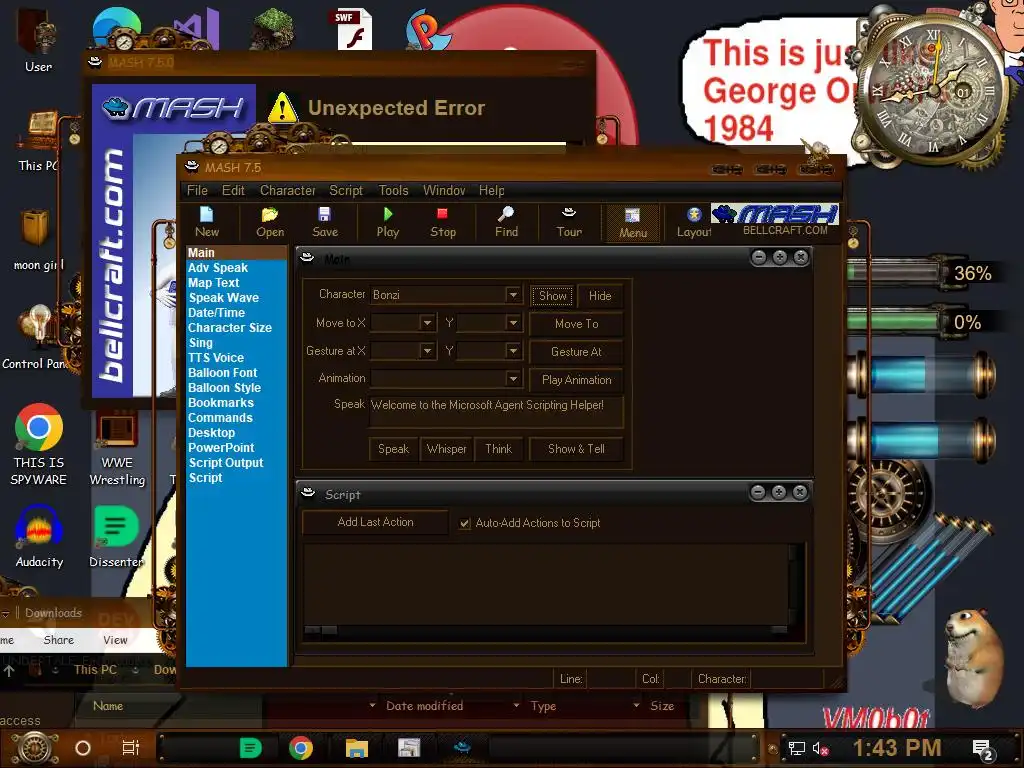Click the 36% green gauge bar

[894, 272]
